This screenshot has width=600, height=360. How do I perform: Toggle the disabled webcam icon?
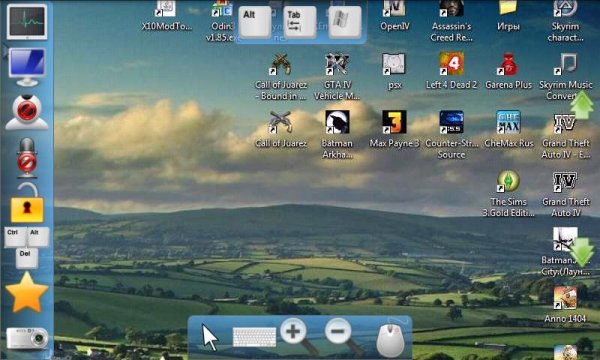tap(27, 112)
